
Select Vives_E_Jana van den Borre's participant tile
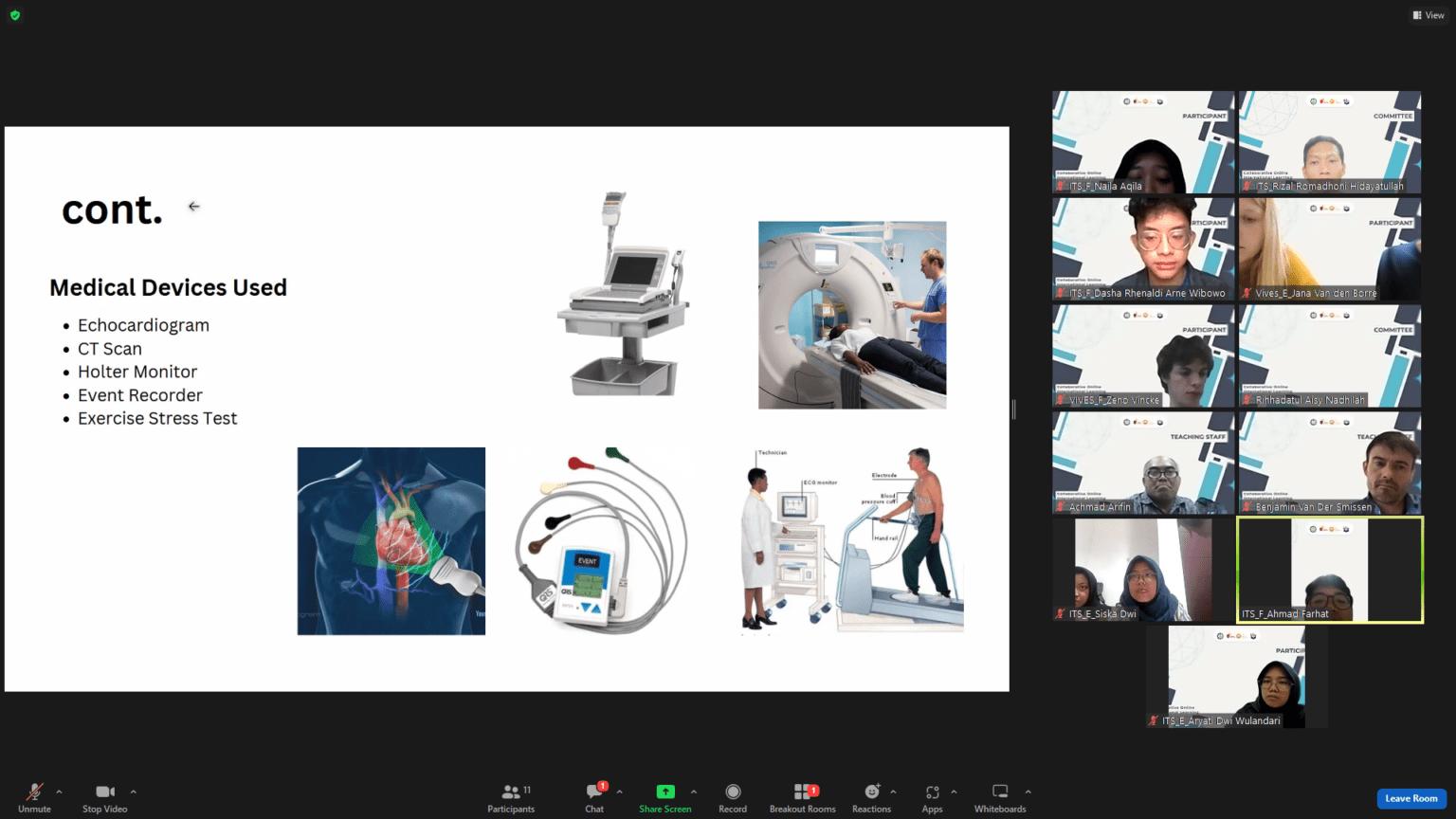(x=1329, y=248)
